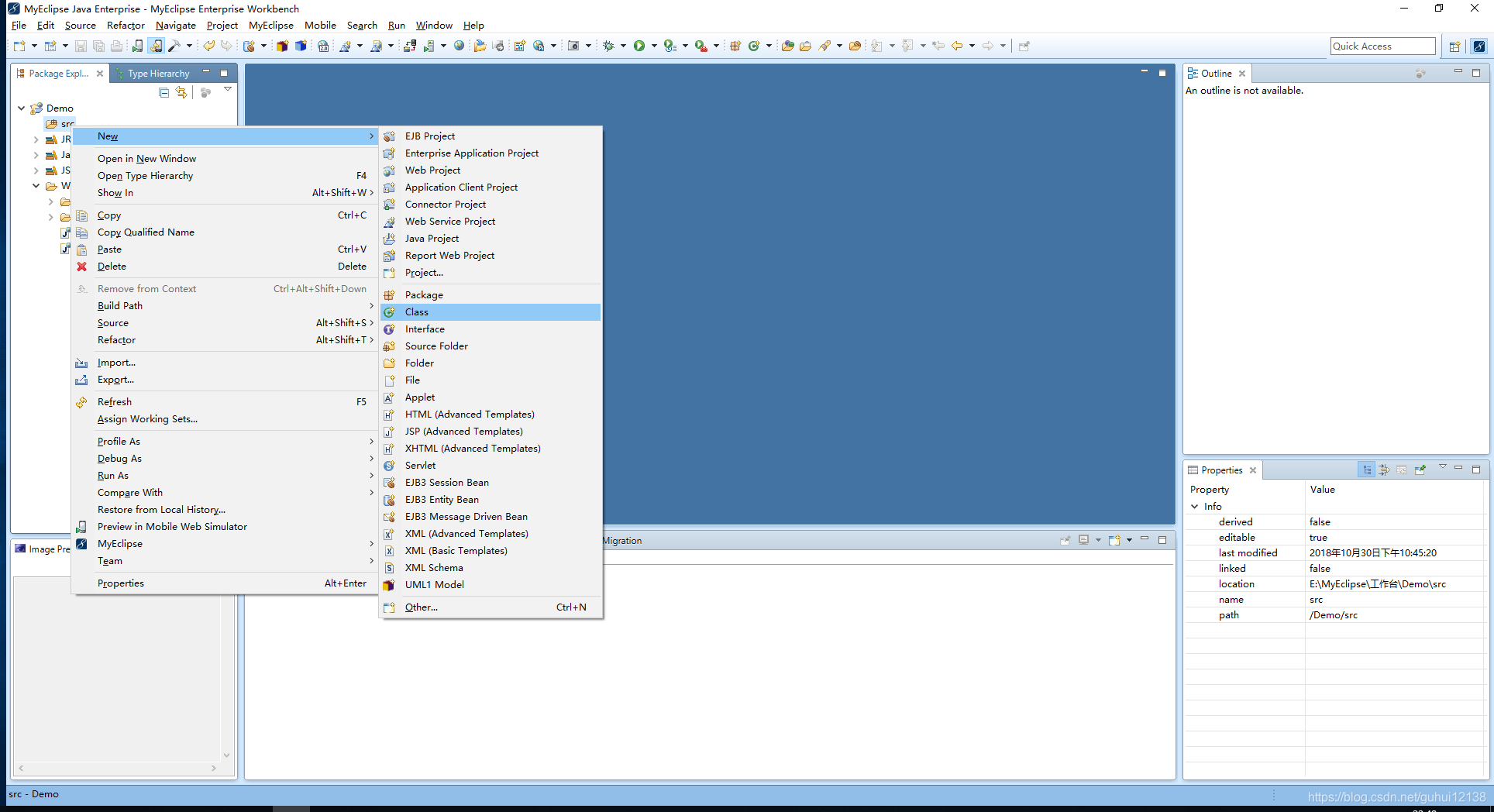
Task: Select Source Folder in New submenu
Action: click(x=491, y=346)
